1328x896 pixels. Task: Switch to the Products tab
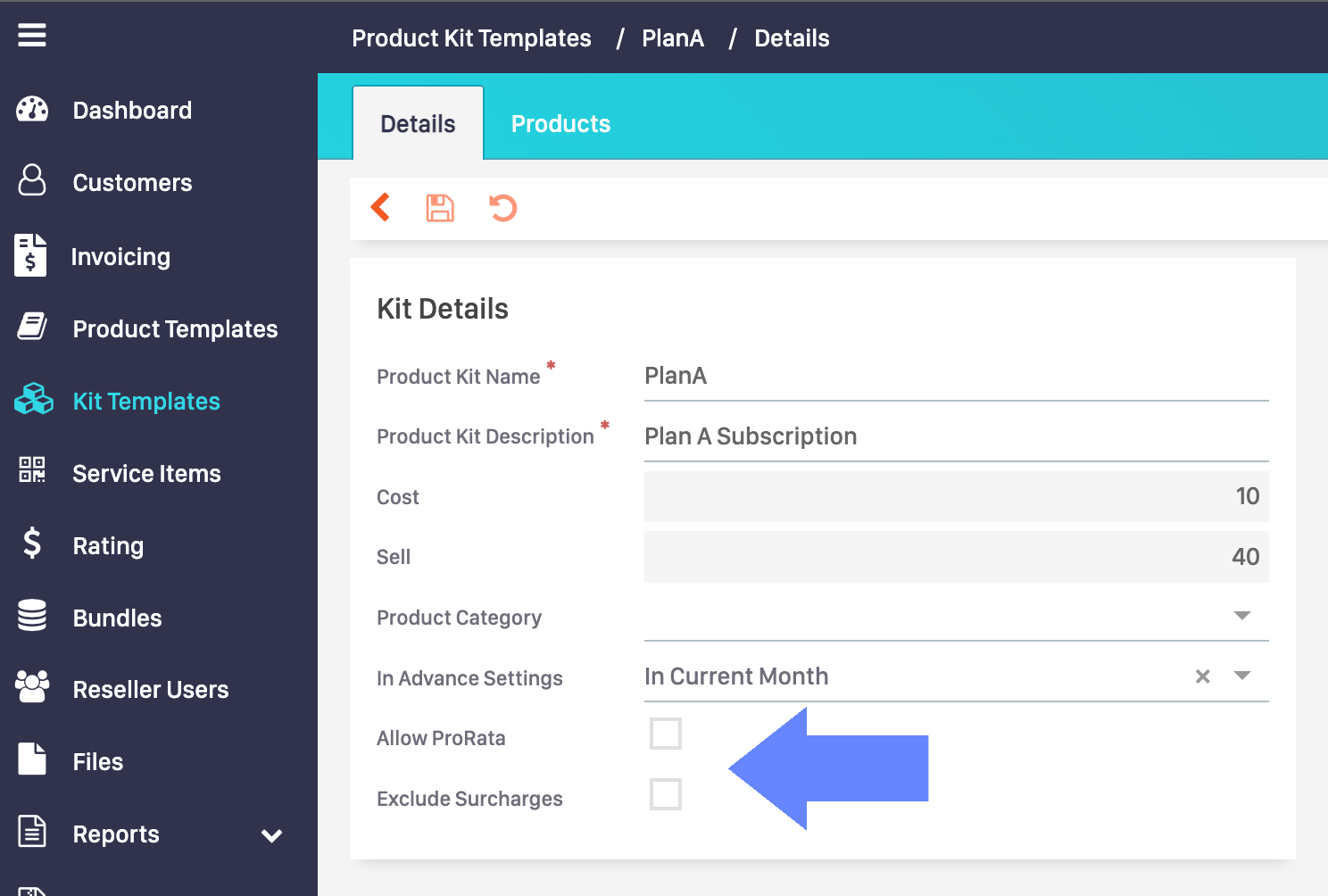coord(560,124)
